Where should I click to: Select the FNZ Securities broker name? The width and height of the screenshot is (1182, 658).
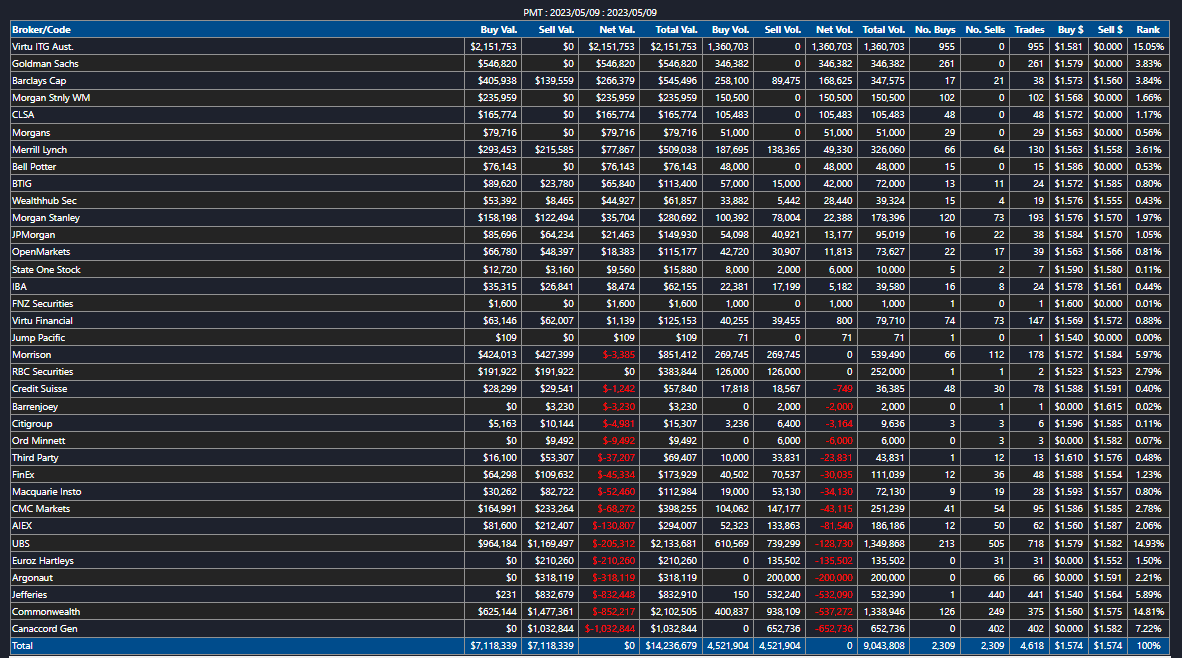42,304
